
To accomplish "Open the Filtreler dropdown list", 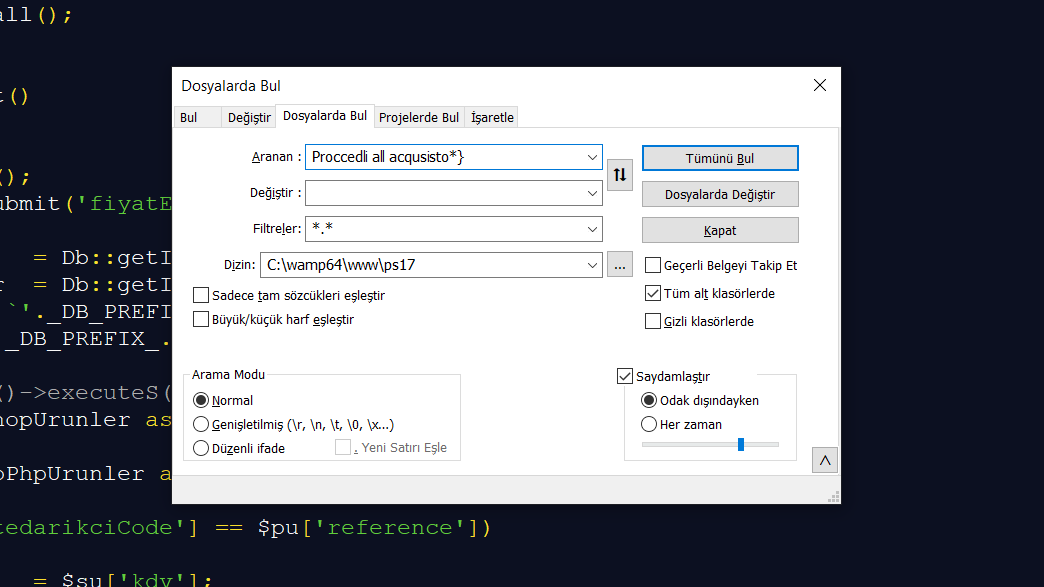I will [x=592, y=229].
